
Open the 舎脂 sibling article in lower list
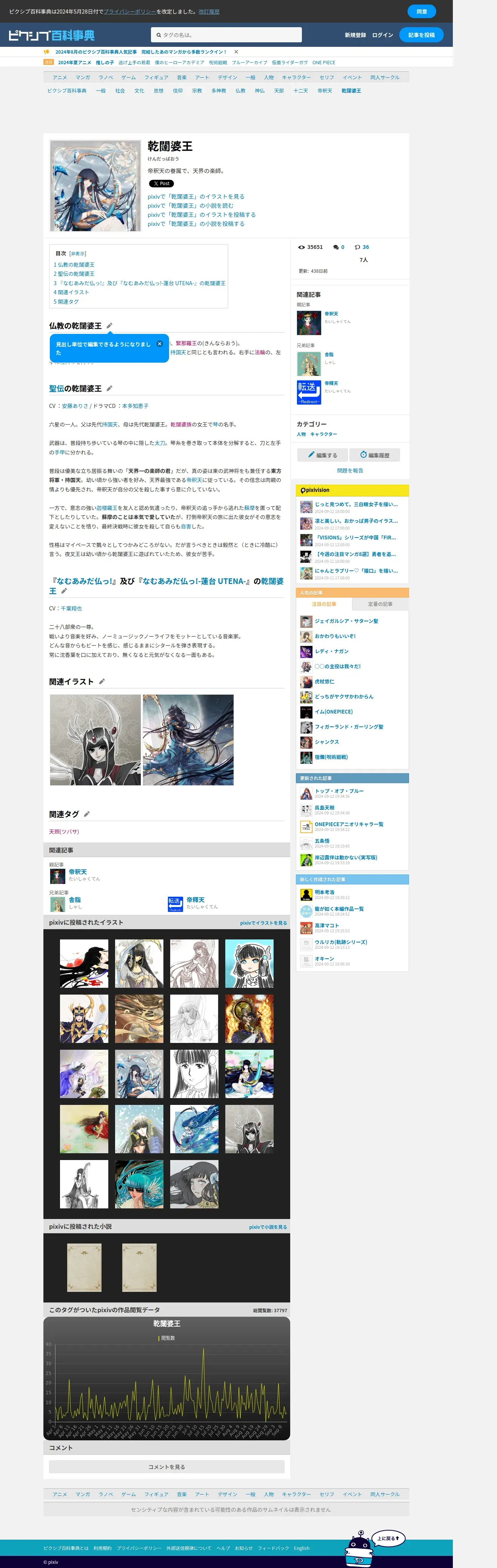[75, 900]
